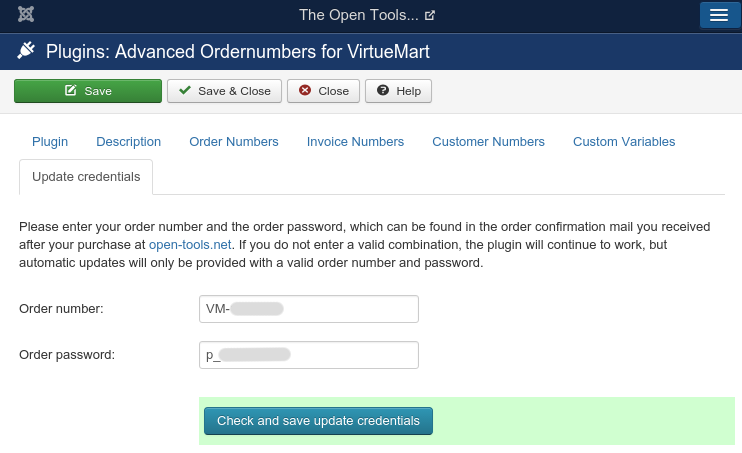Image resolution: width=742 pixels, height=453 pixels.
Task: Click the external link icon beside site title
Action: tap(430, 16)
